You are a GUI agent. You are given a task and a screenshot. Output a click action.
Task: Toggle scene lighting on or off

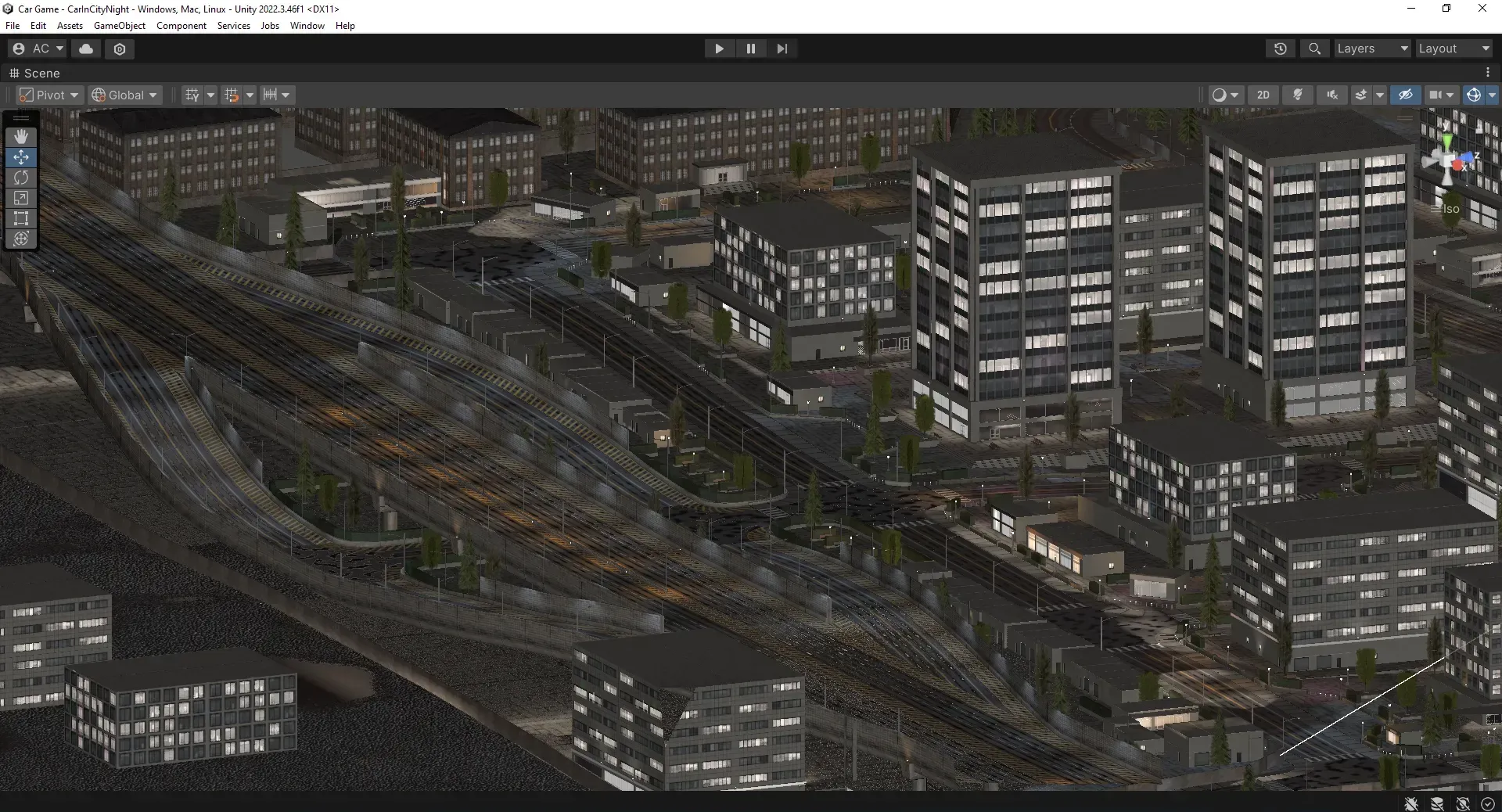[1298, 95]
